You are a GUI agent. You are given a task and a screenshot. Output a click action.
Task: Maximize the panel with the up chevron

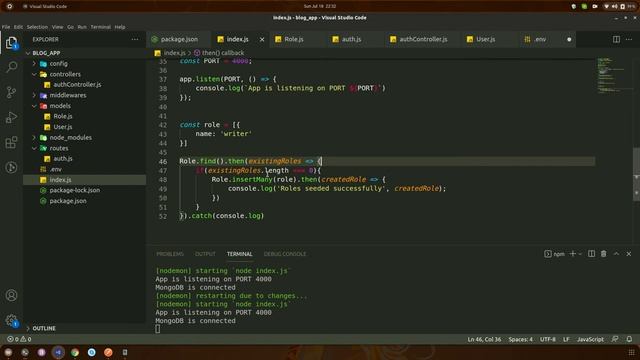pyautogui.click(x=616, y=254)
